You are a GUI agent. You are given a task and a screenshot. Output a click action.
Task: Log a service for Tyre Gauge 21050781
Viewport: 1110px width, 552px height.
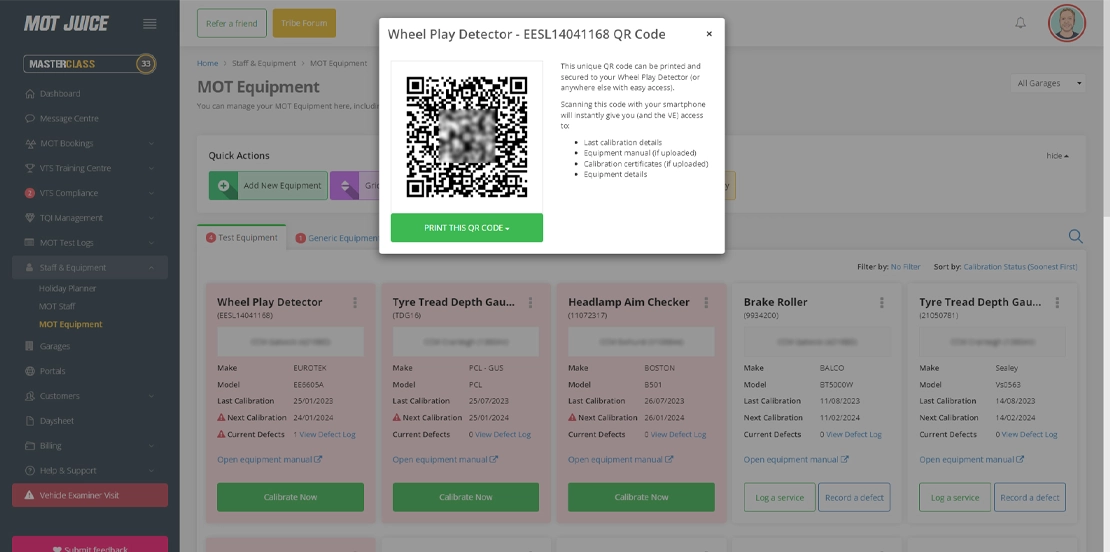coord(955,498)
